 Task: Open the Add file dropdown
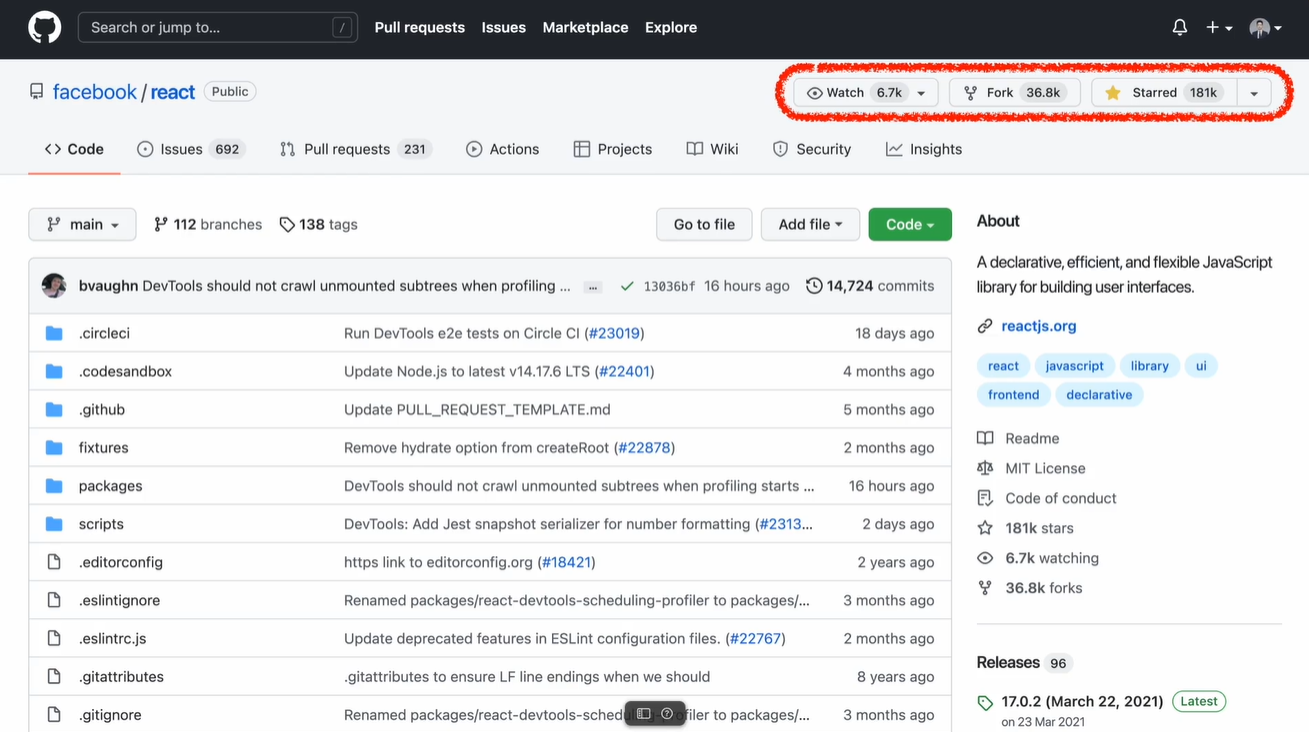[810, 224]
